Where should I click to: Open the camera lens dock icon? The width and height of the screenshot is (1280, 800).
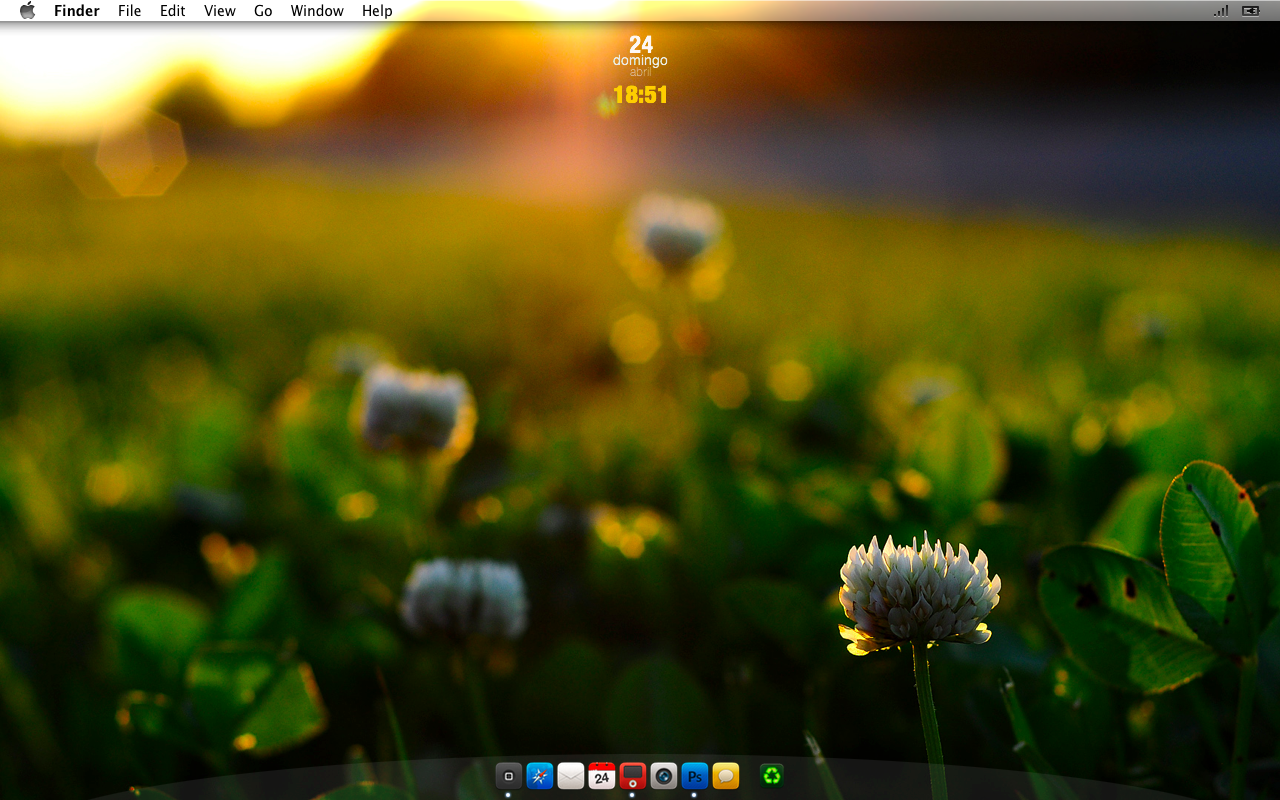coord(664,776)
